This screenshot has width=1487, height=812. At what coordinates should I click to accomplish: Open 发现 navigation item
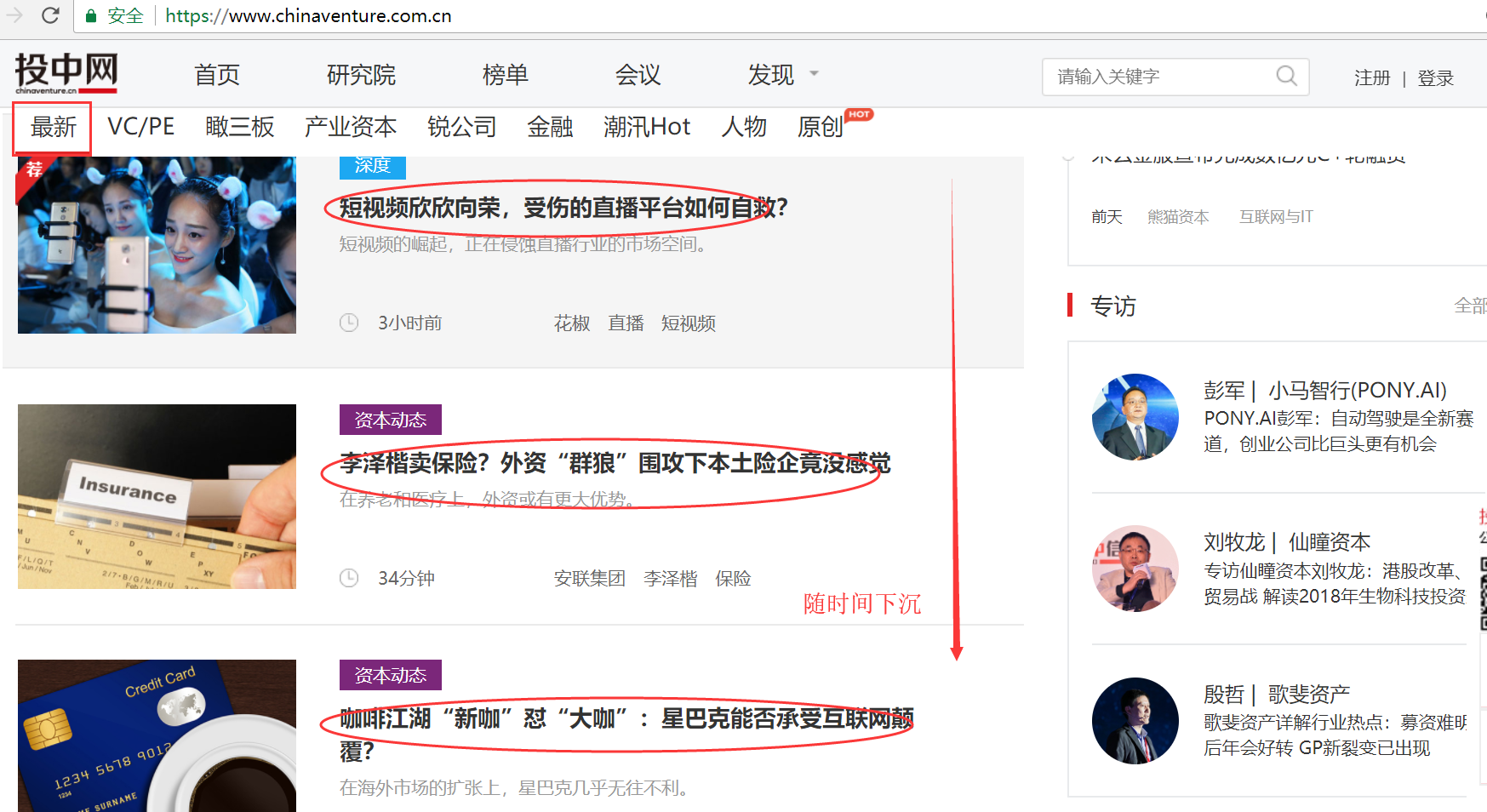pyautogui.click(x=771, y=75)
